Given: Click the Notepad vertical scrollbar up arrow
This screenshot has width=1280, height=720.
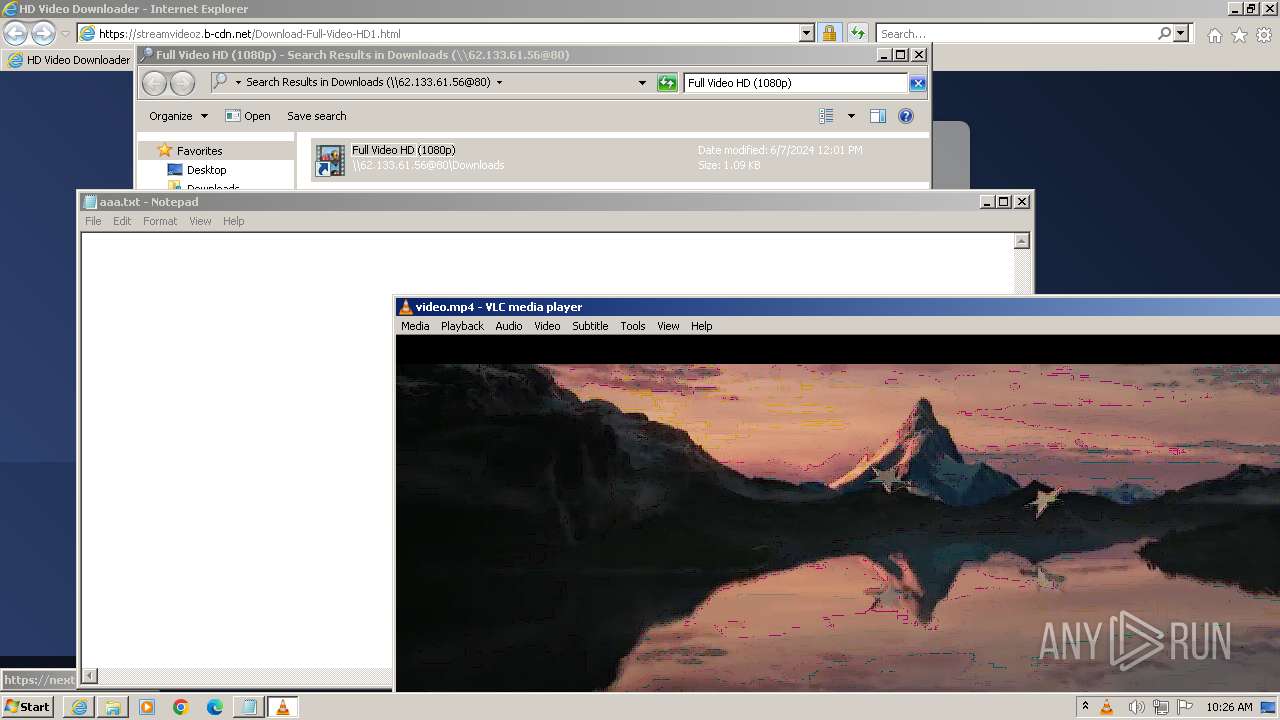Looking at the screenshot, I should click(x=1022, y=241).
